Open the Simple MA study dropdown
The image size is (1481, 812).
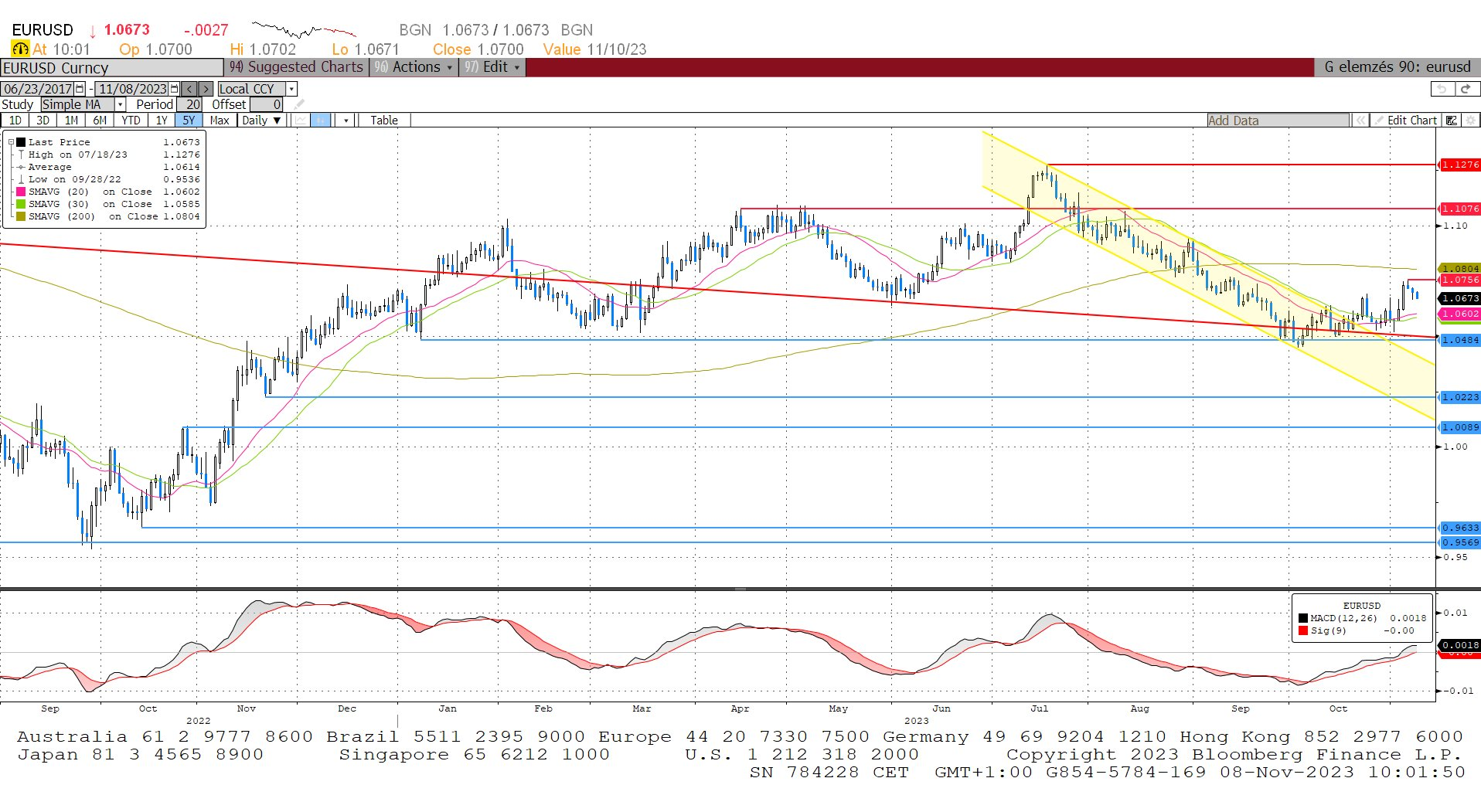click(x=121, y=104)
